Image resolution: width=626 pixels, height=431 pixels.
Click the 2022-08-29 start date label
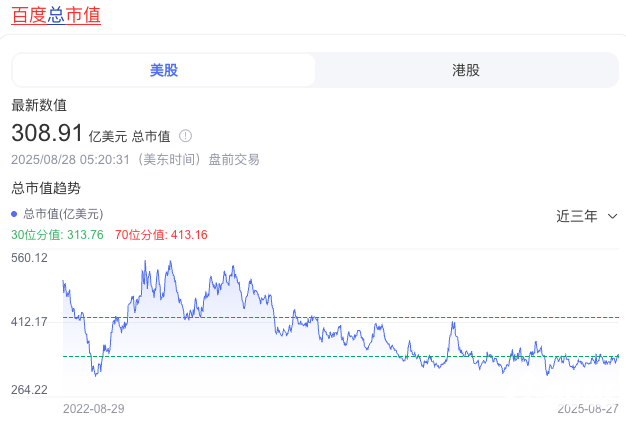(x=94, y=408)
